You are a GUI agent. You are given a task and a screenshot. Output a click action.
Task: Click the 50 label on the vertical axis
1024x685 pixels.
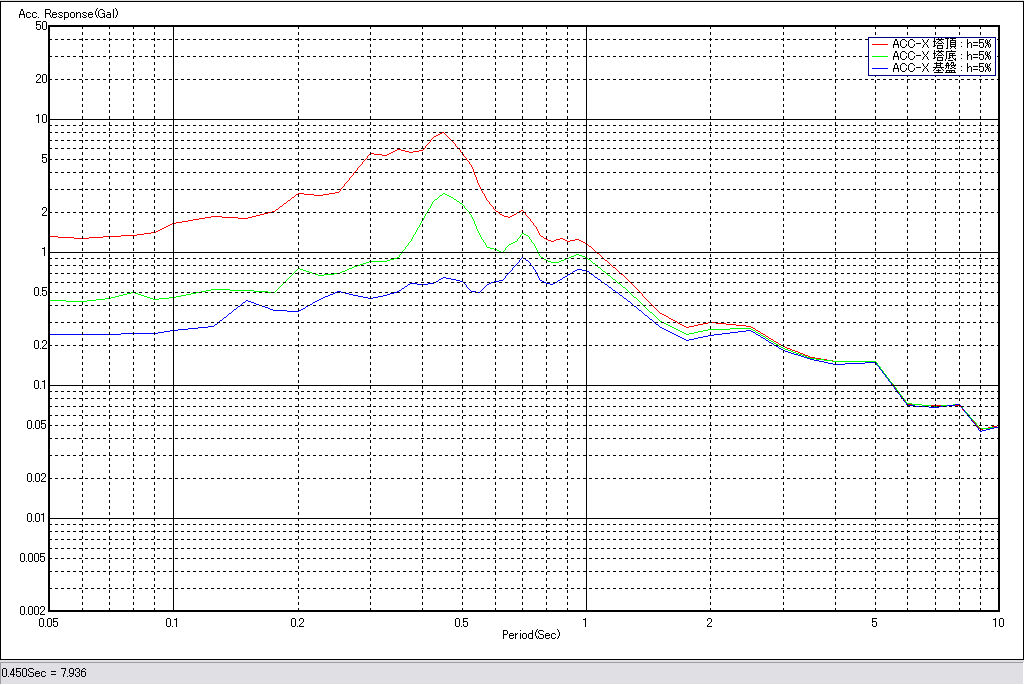click(41, 26)
